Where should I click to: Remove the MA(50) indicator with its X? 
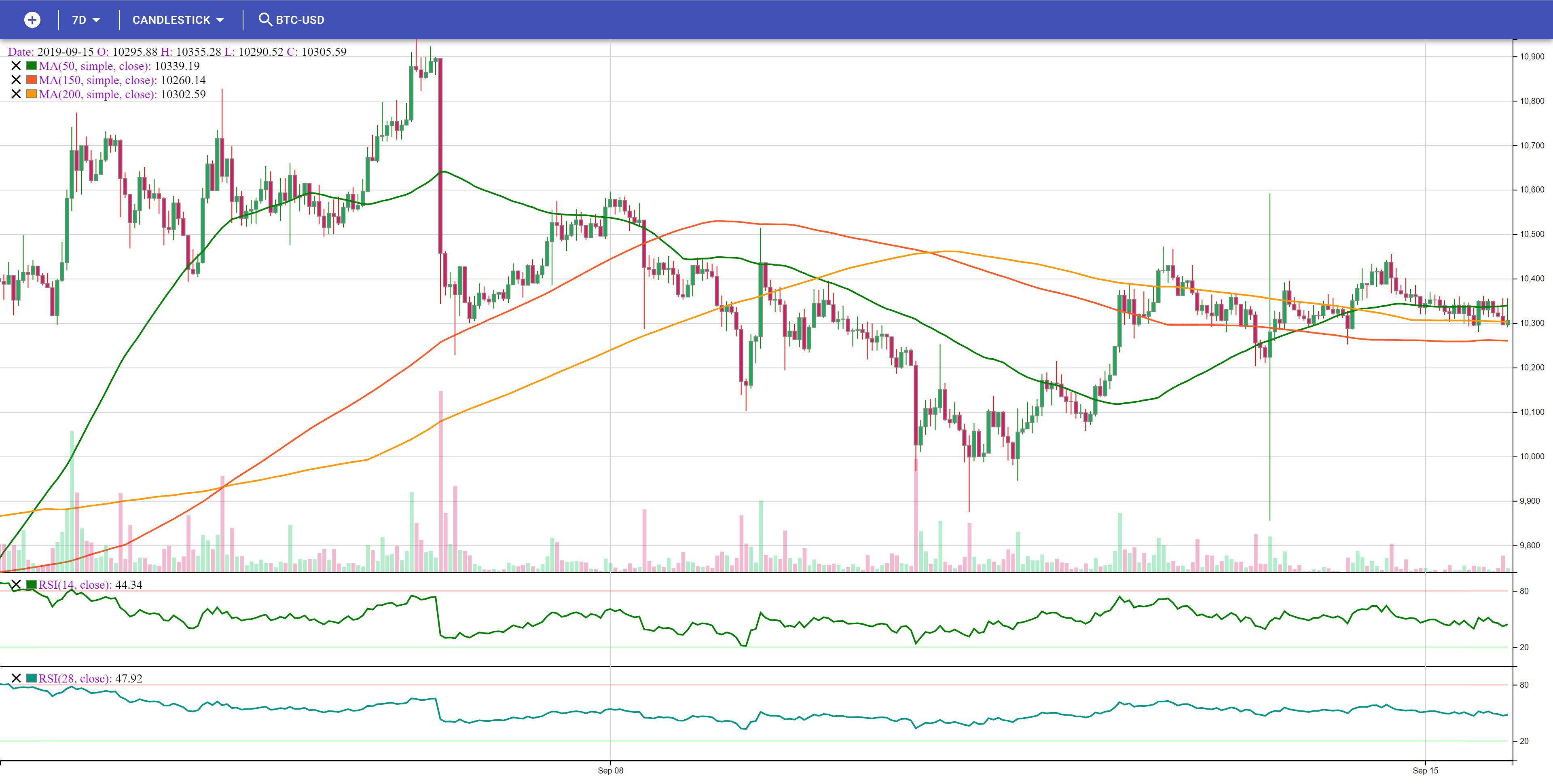tap(16, 66)
